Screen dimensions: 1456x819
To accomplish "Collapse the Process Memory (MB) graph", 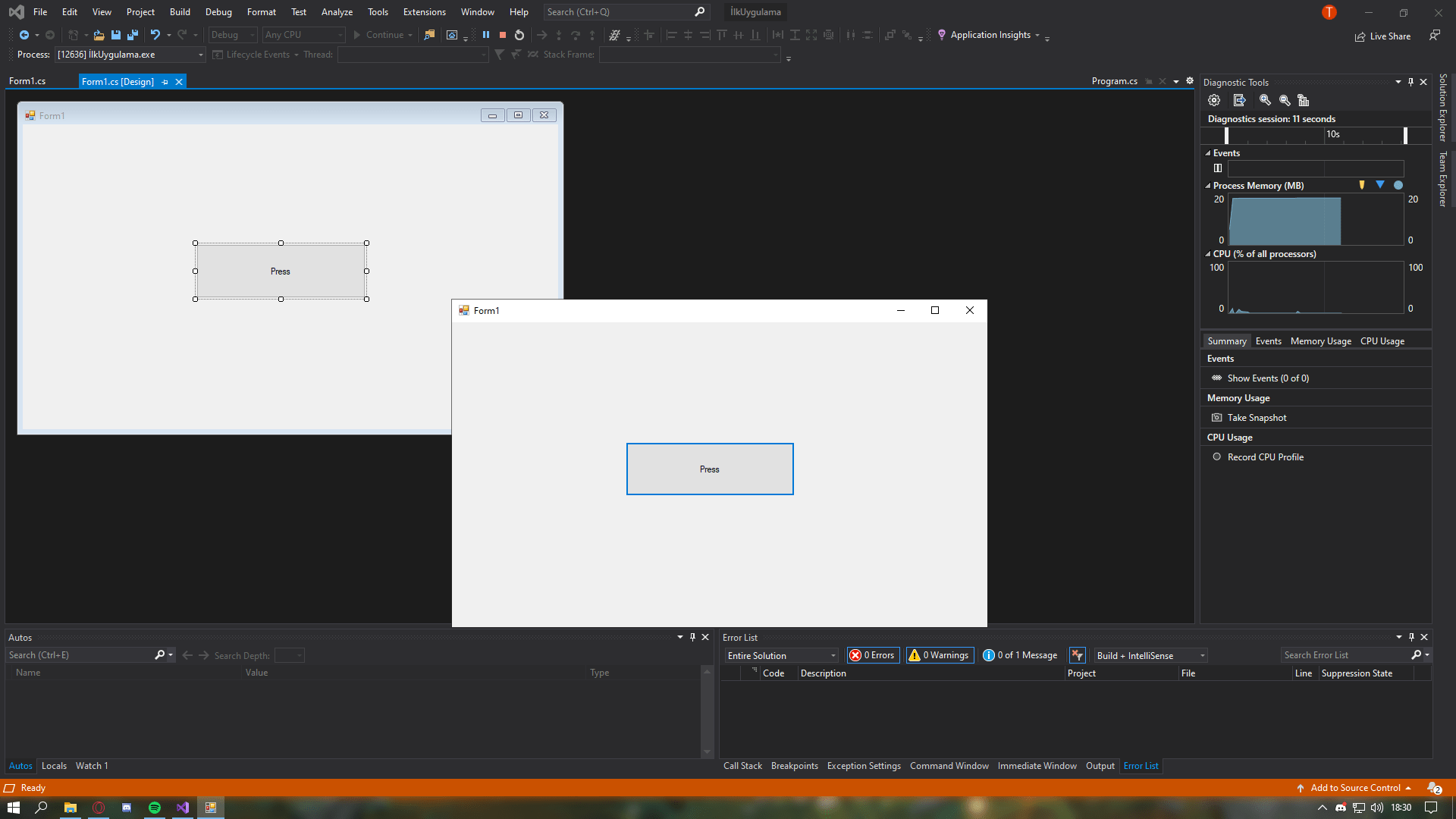I will tap(1208, 186).
